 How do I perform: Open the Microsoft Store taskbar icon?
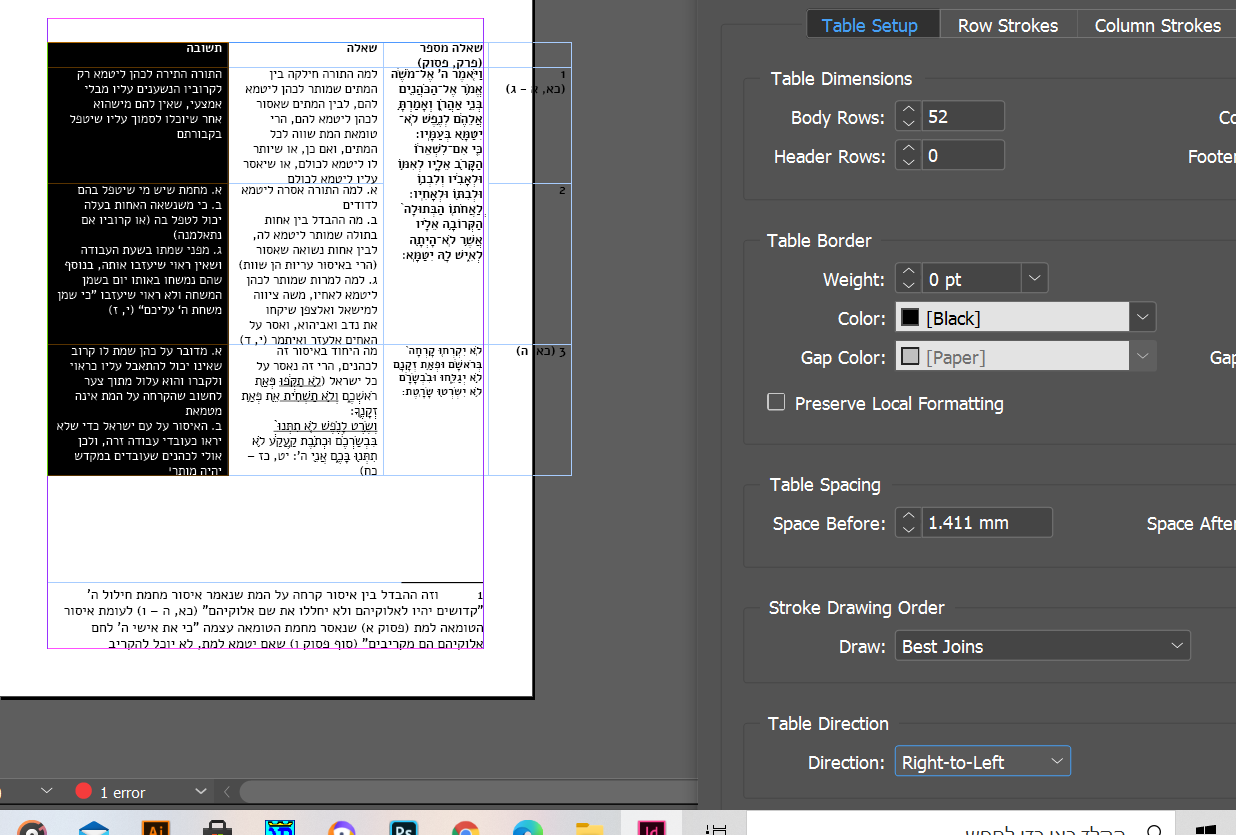pyautogui.click(x=218, y=827)
